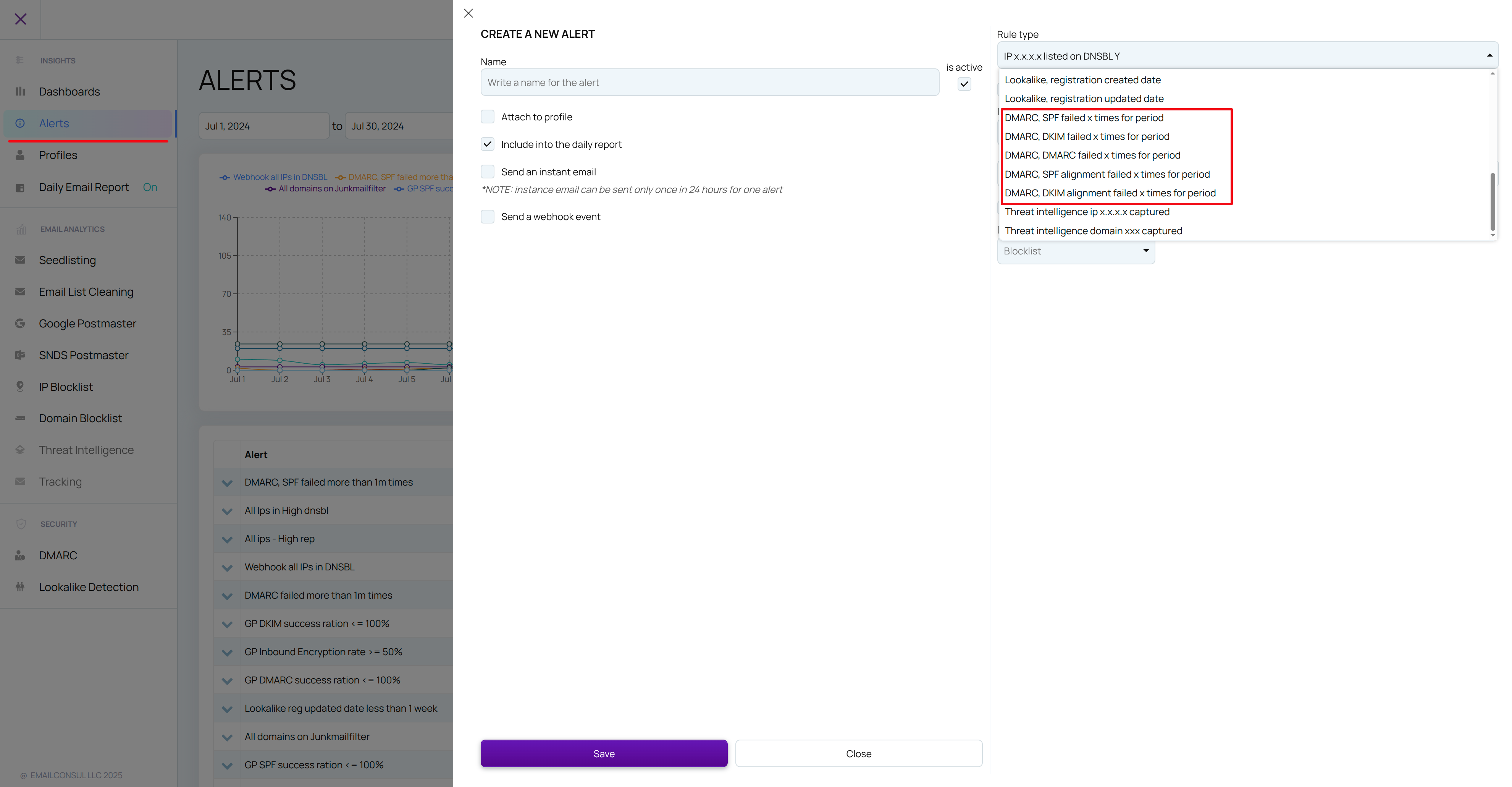The width and height of the screenshot is (1512, 787).
Task: Choose 'DMARC, SPF failed x times for period'
Action: tap(1084, 117)
